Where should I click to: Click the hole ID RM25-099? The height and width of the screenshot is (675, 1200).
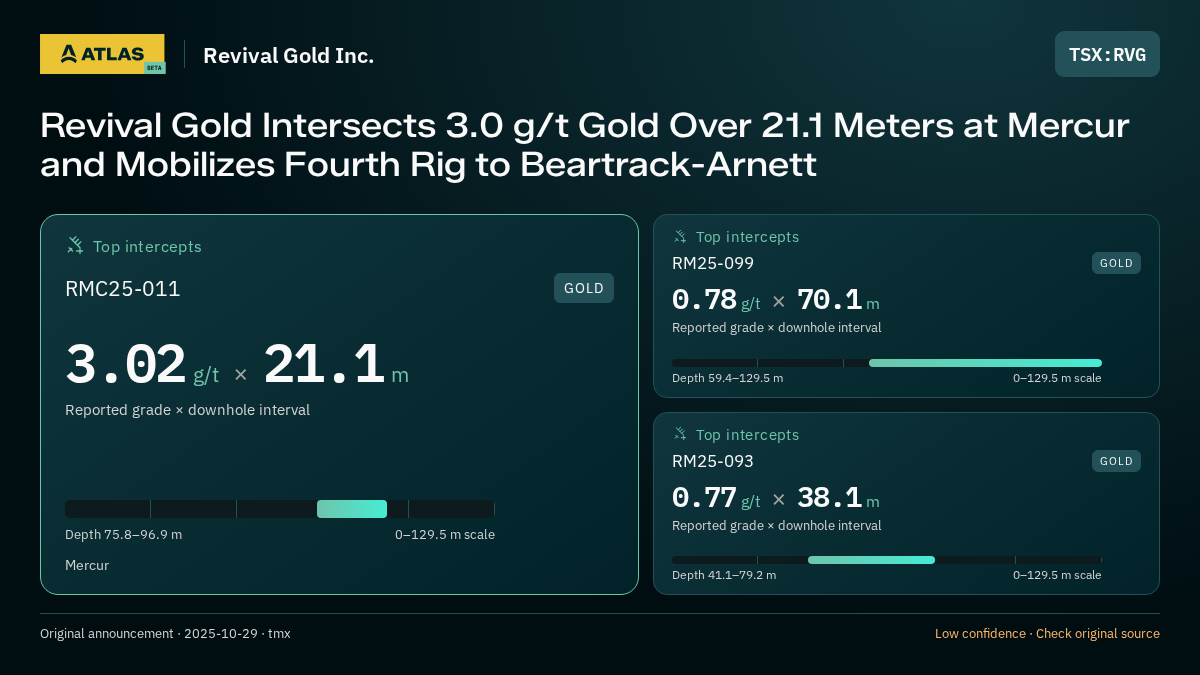click(x=713, y=263)
